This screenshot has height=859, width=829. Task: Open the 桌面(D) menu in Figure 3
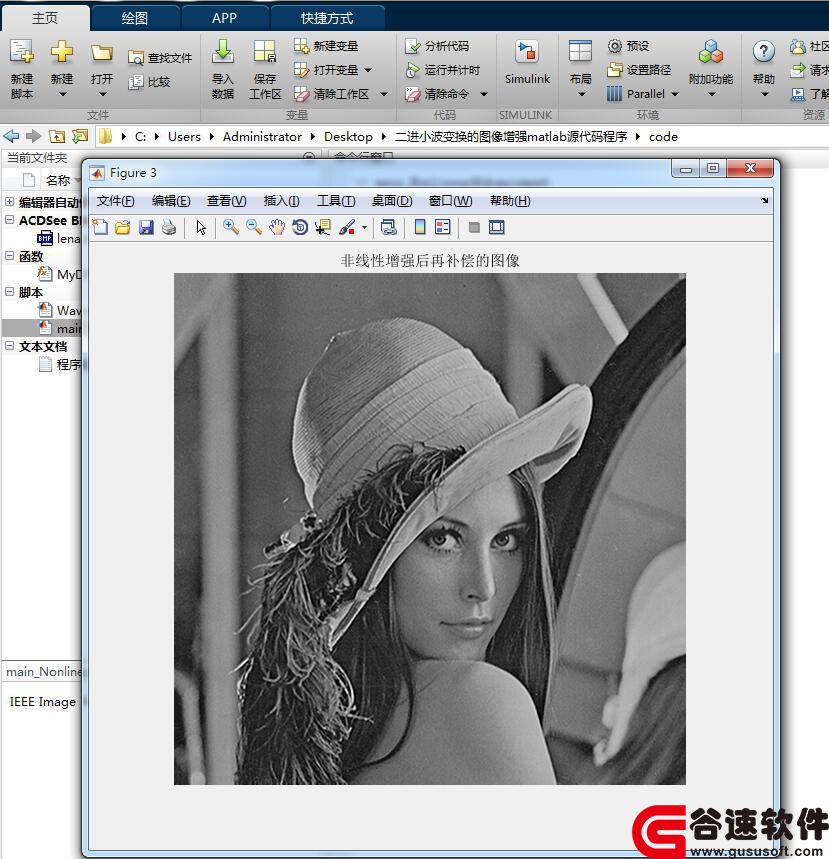pyautogui.click(x=392, y=201)
